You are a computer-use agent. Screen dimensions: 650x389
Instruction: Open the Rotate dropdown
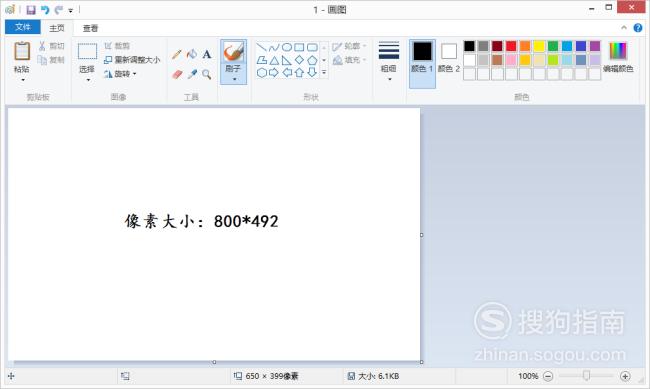coord(120,74)
